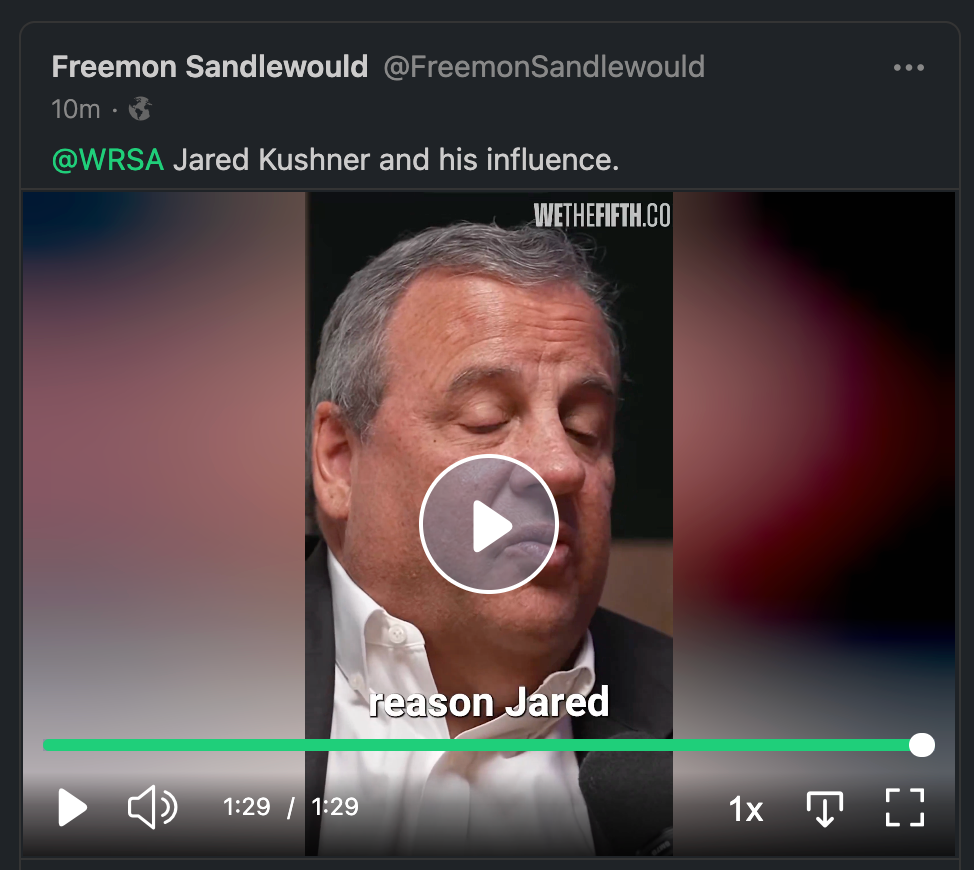The height and width of the screenshot is (870, 974).
Task: Click the globe public visibility icon
Action: click(x=140, y=109)
